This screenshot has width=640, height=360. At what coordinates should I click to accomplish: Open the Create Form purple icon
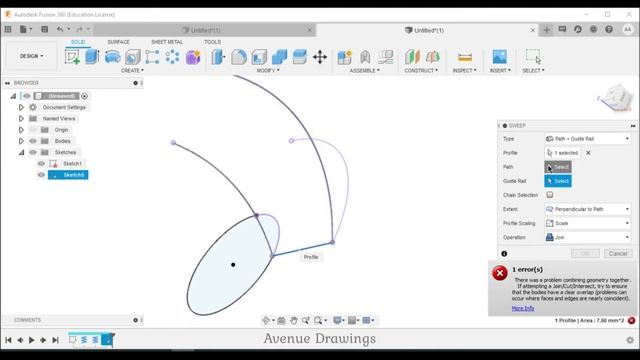(193, 57)
